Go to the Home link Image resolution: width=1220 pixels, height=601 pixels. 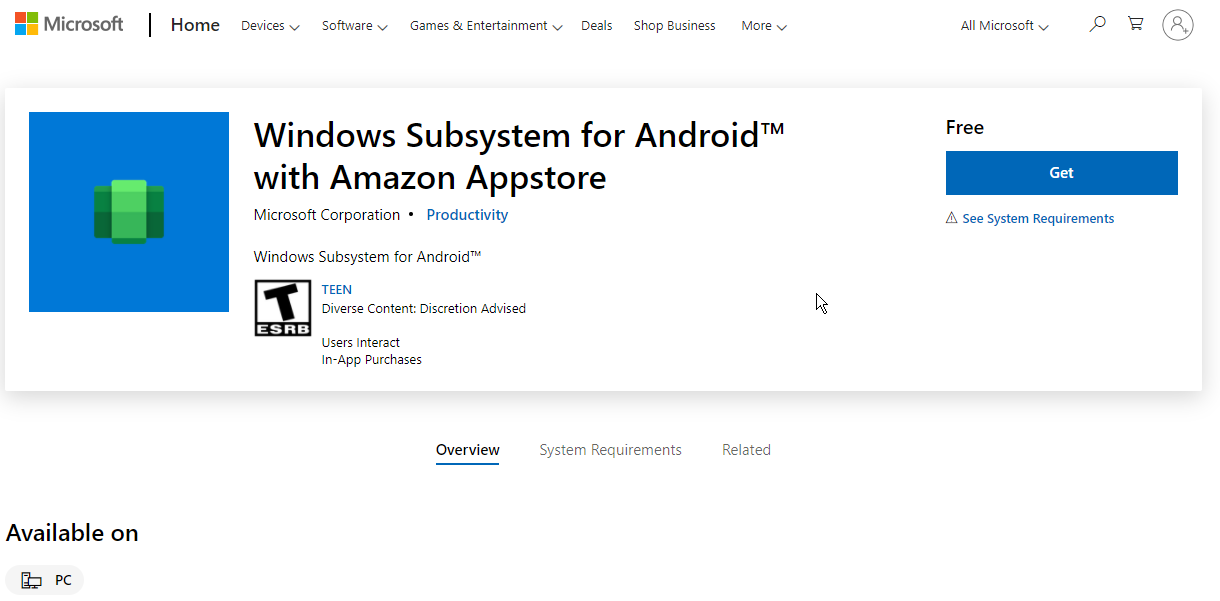pos(195,25)
